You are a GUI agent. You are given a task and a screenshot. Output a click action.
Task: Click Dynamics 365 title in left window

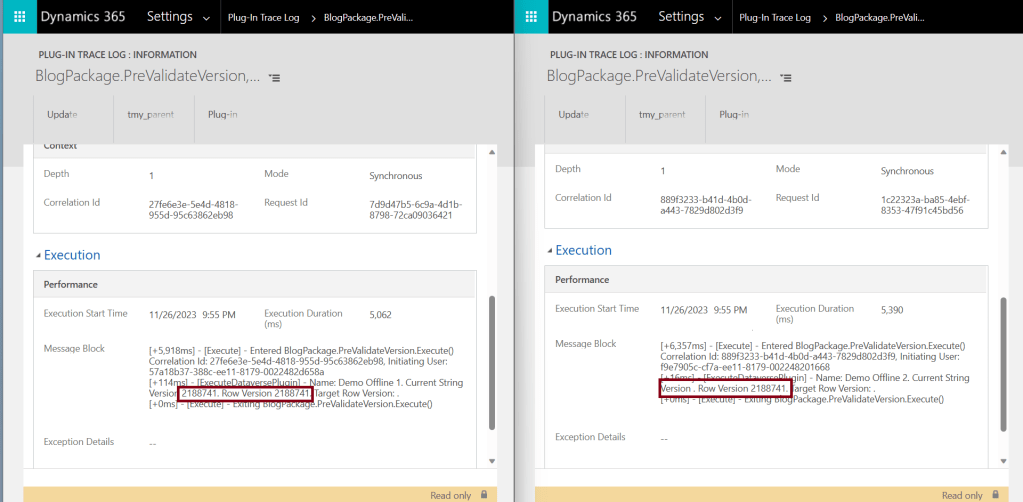click(83, 16)
